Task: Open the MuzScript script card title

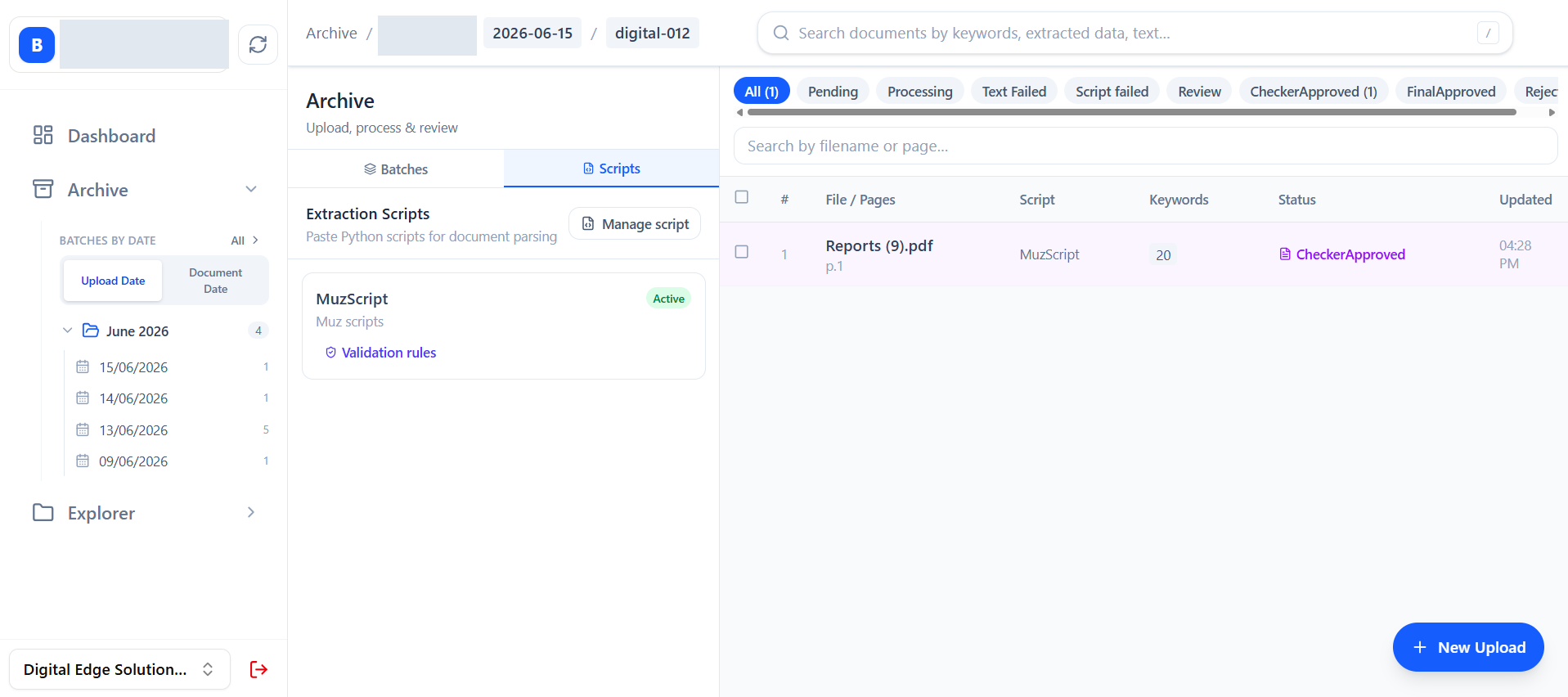Action: coord(352,299)
